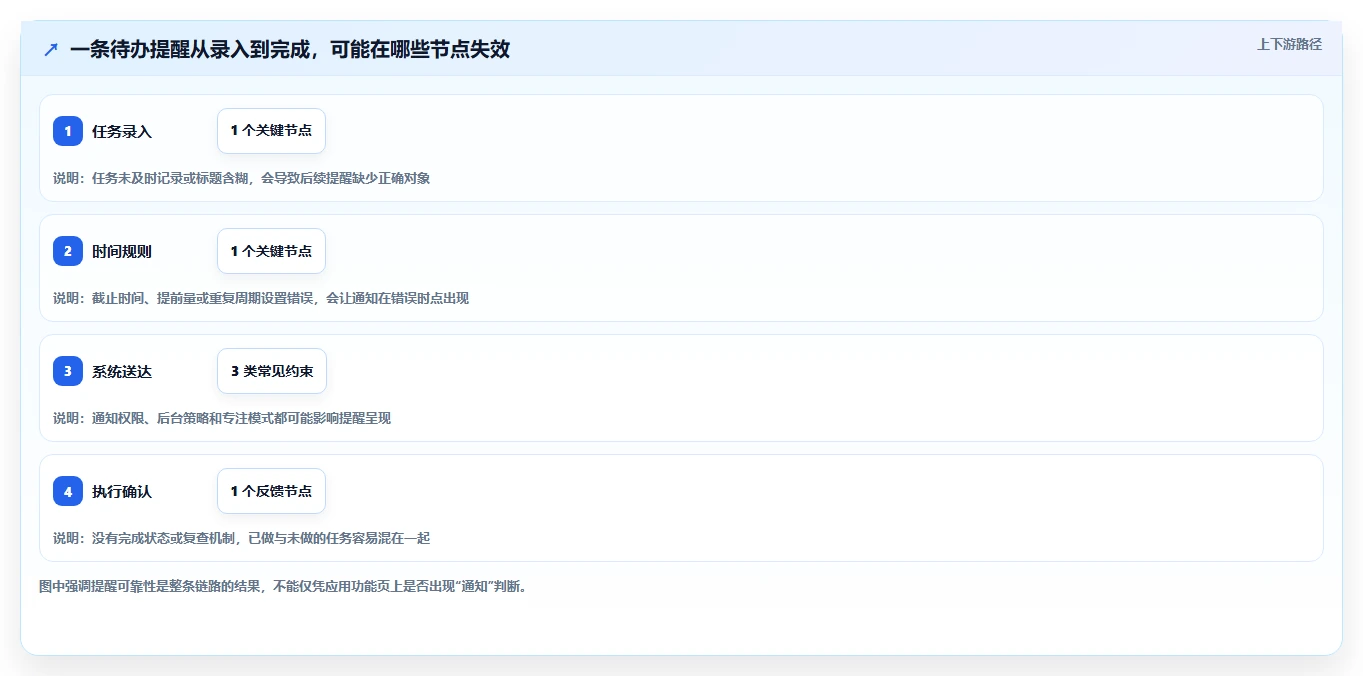Click the "执行确认" step label

coord(122,491)
